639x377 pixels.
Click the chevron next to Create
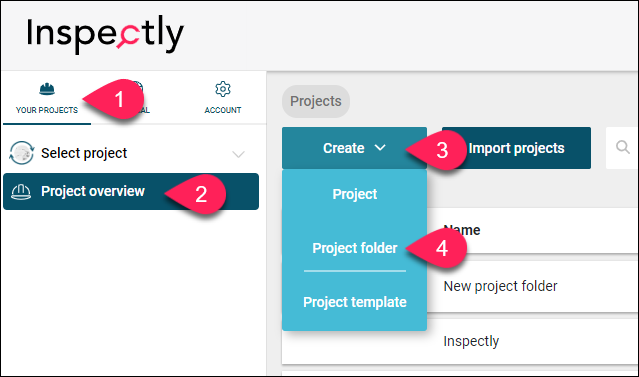380,148
